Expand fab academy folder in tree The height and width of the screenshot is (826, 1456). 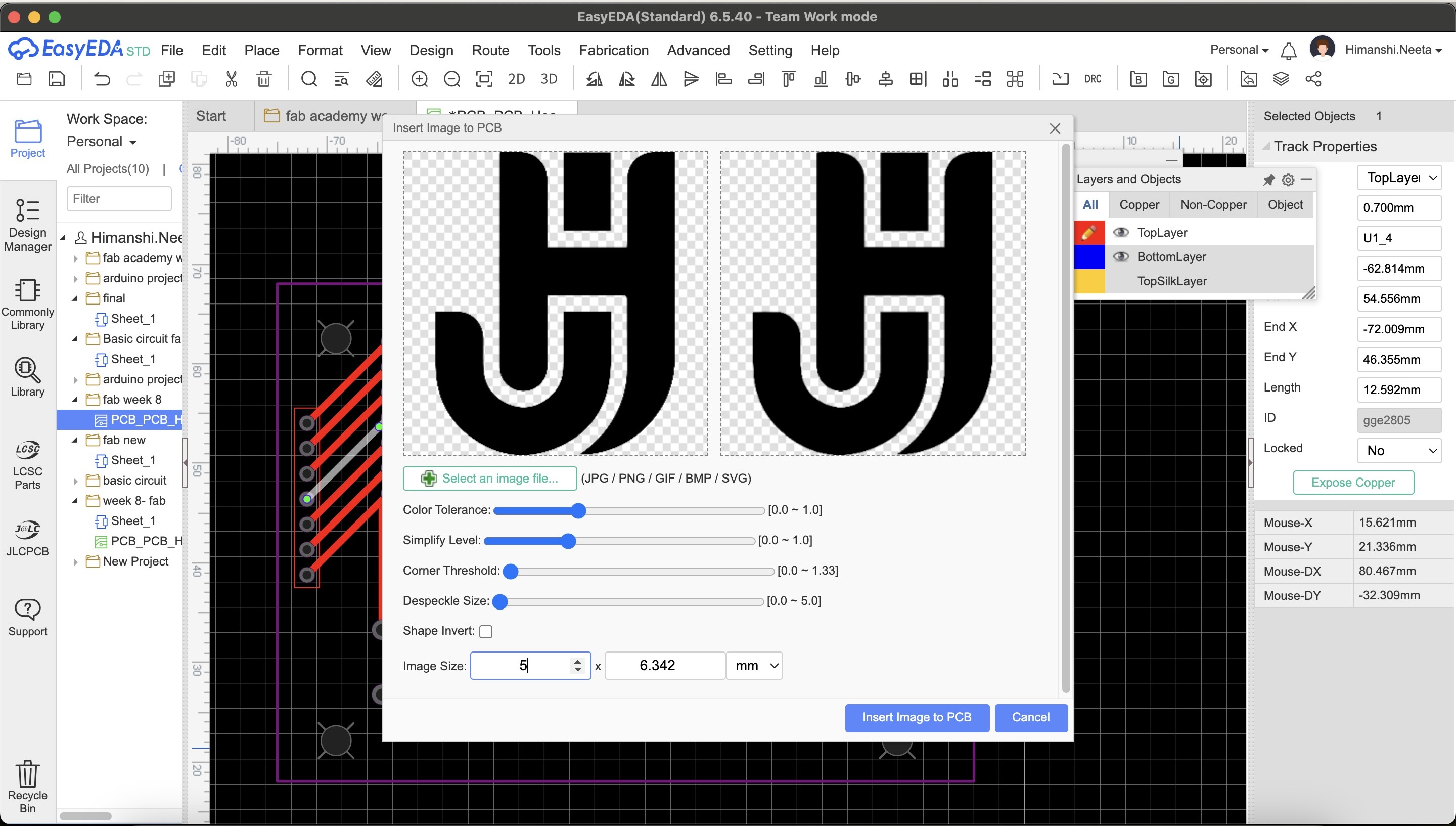(75, 258)
